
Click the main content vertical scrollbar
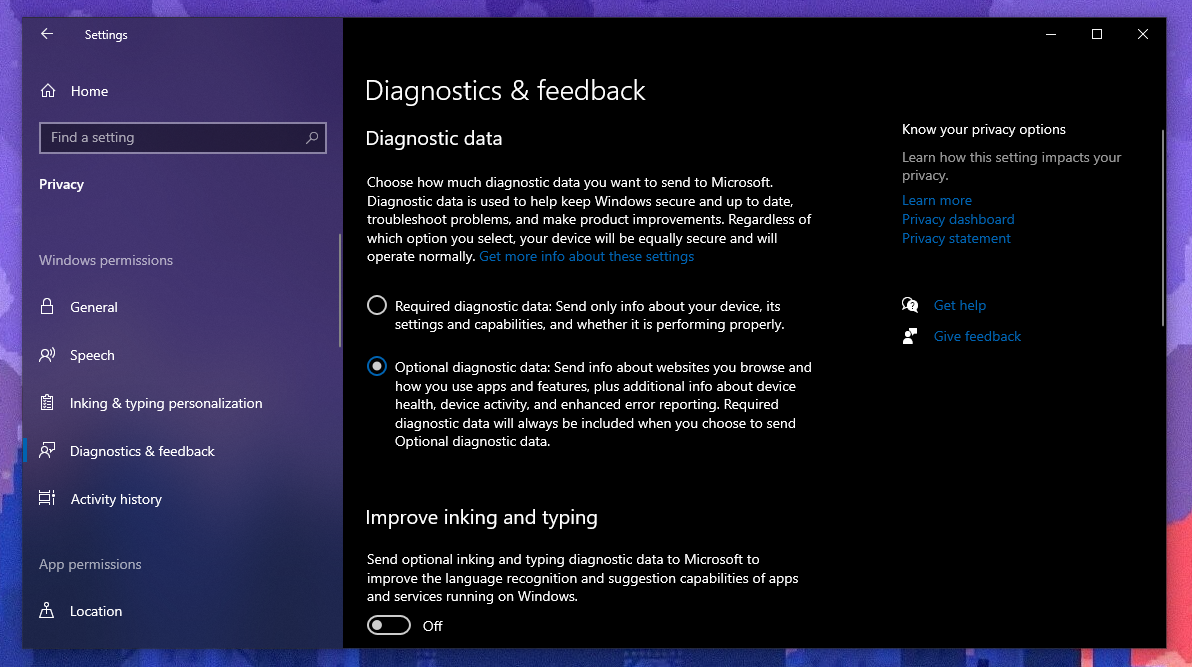click(1162, 228)
